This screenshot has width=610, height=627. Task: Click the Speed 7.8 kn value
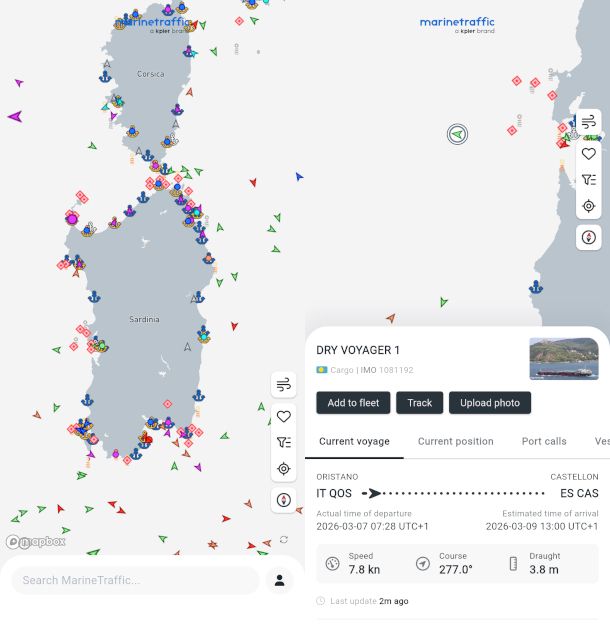point(364,569)
